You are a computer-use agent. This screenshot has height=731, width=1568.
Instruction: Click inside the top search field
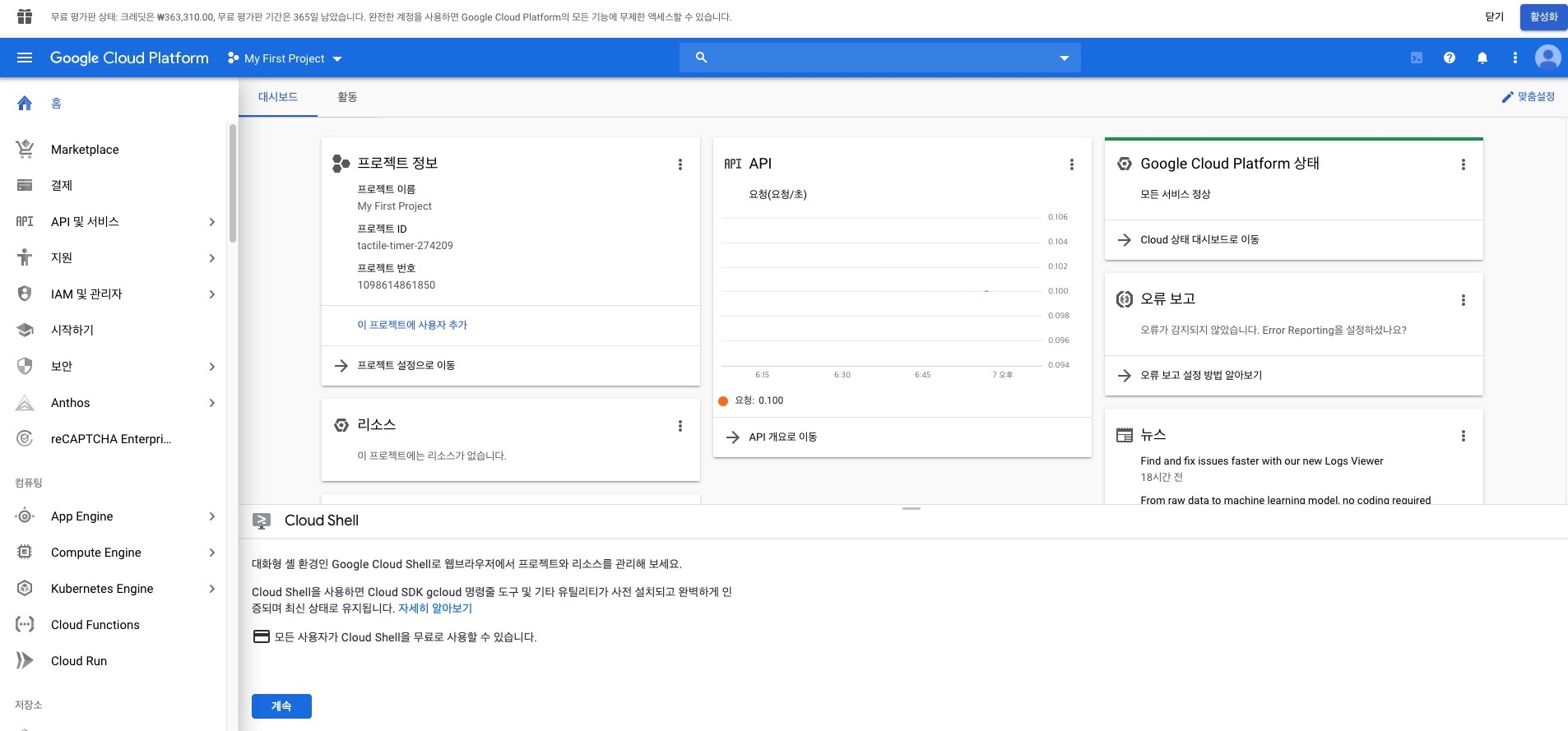click(880, 58)
